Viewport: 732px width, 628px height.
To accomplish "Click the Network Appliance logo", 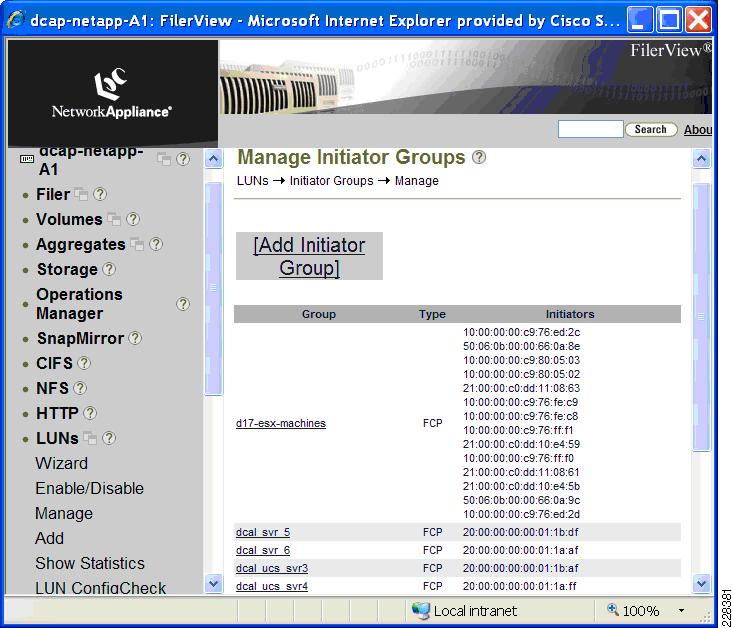I will tap(112, 92).
